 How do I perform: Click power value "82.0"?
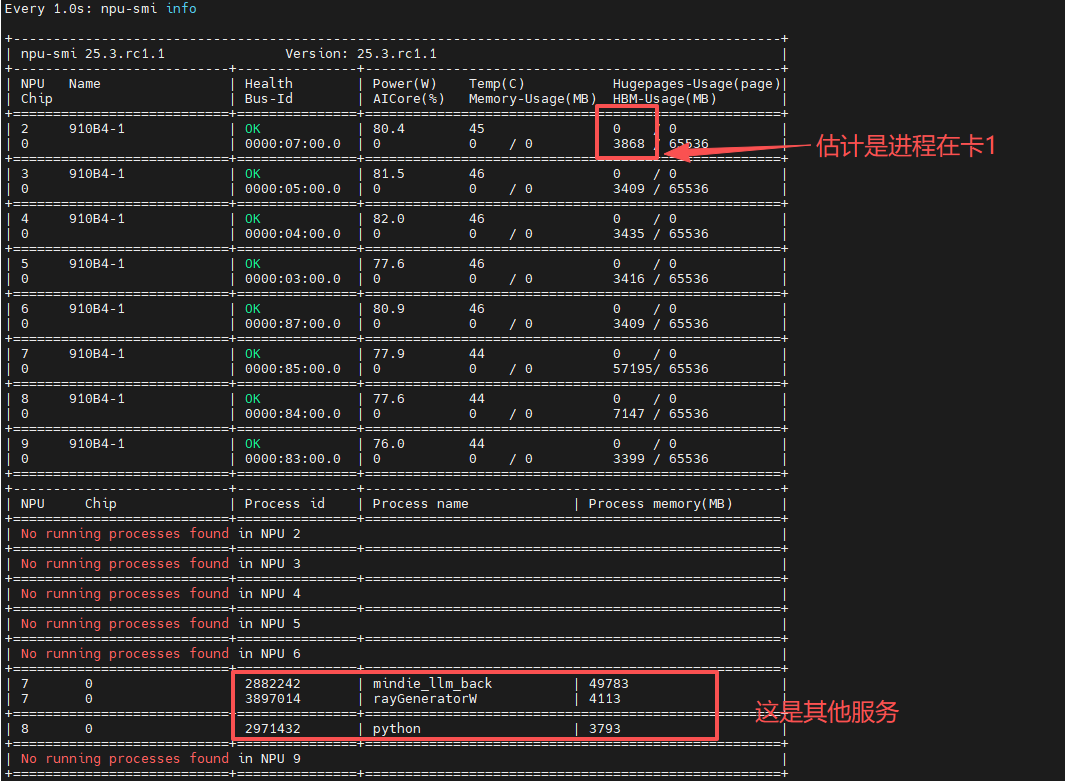[389, 219]
